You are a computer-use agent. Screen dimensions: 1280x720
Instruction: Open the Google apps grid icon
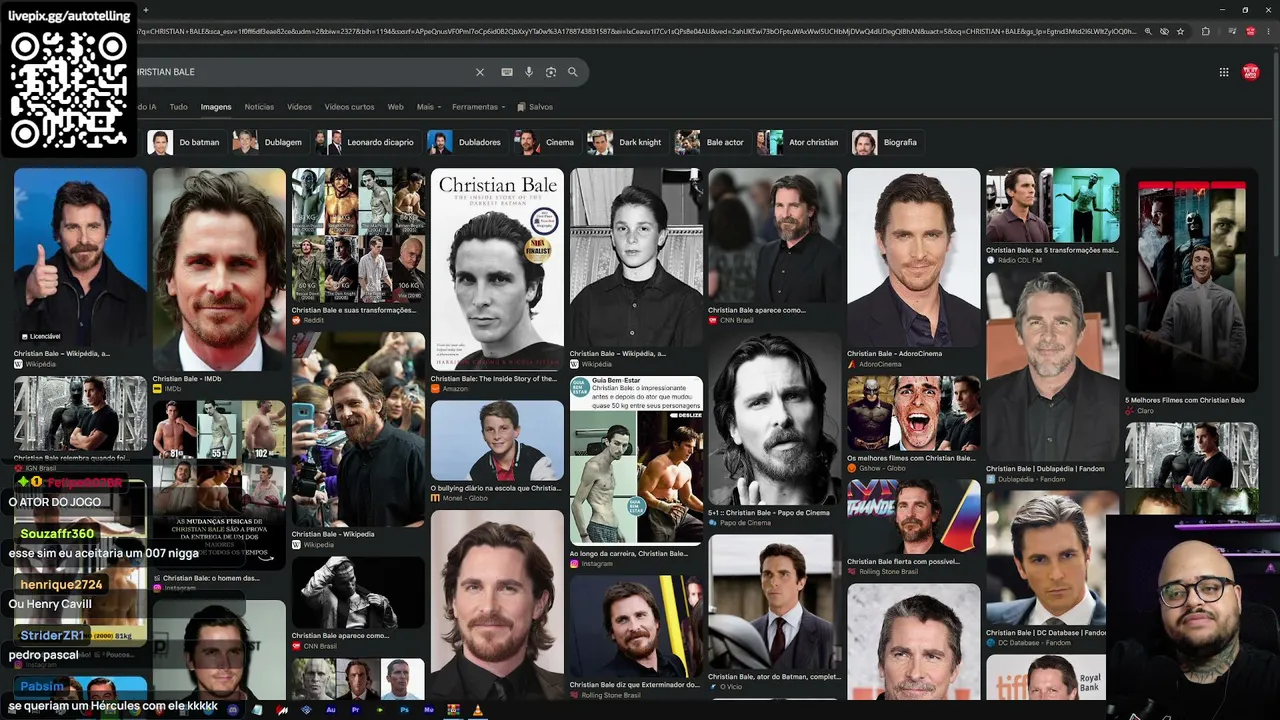1224,72
